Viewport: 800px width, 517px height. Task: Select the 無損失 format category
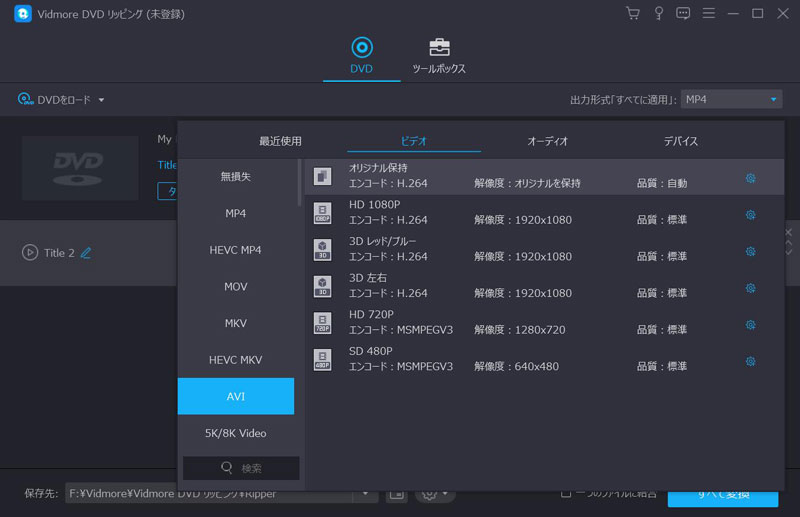236,177
